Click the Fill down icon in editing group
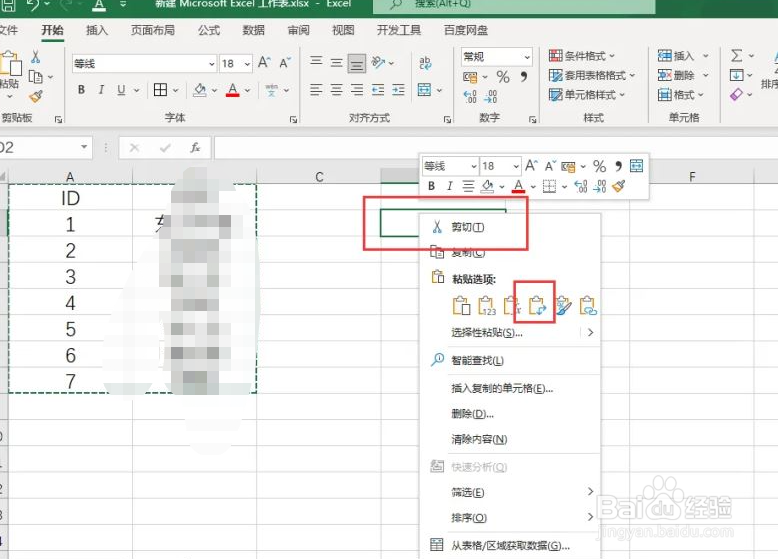 [x=736, y=75]
